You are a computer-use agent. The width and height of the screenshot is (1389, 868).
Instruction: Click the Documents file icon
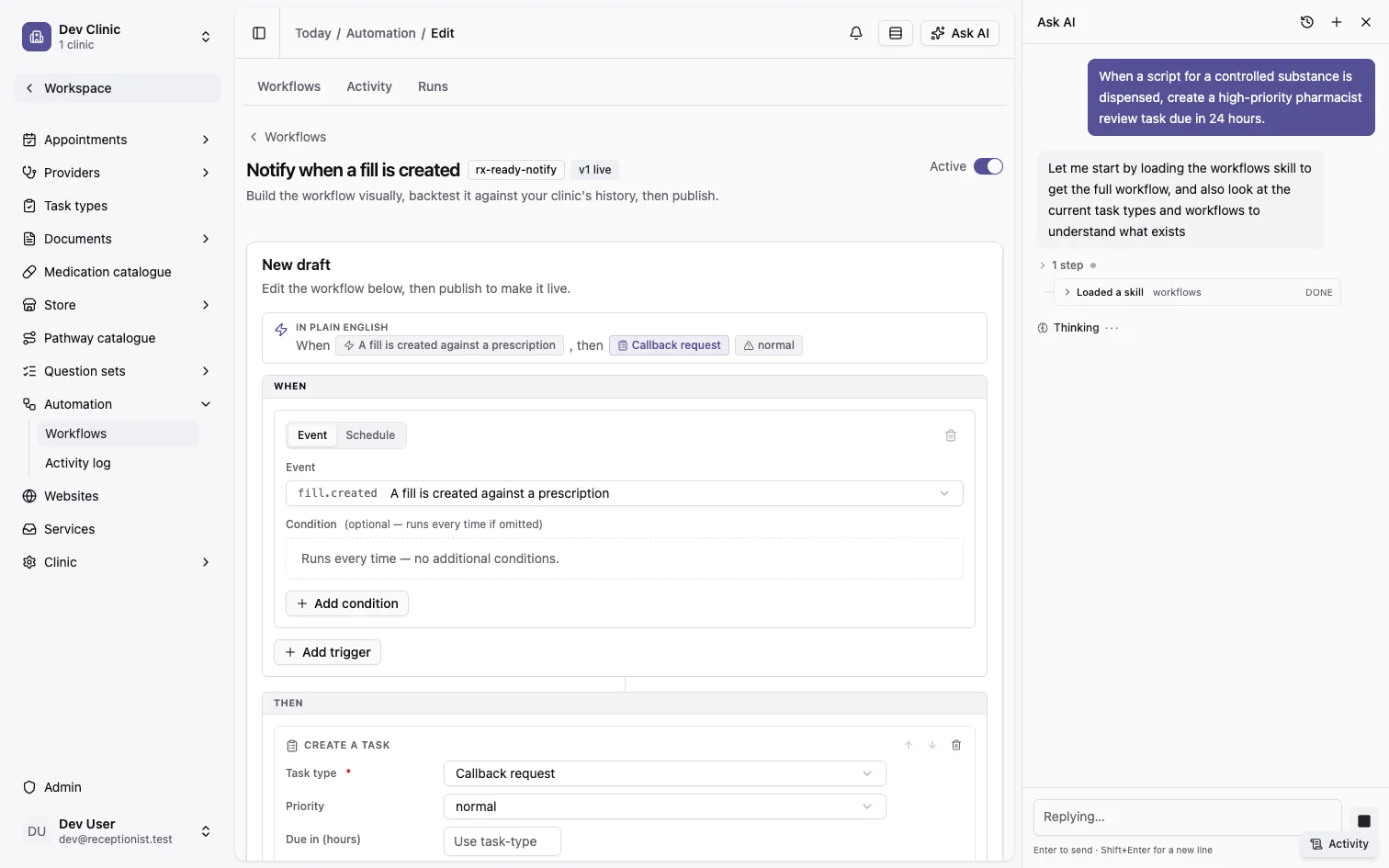point(29,239)
